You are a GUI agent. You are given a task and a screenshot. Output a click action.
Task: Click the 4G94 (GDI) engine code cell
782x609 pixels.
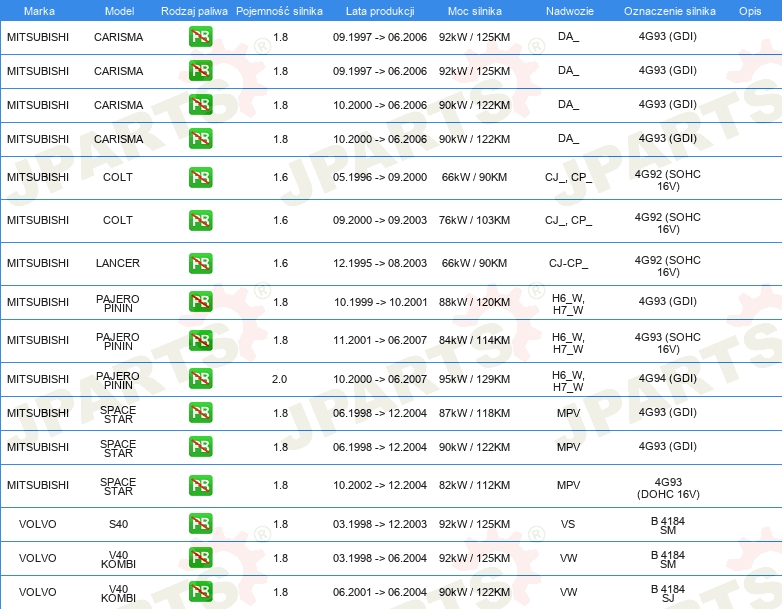click(667, 378)
